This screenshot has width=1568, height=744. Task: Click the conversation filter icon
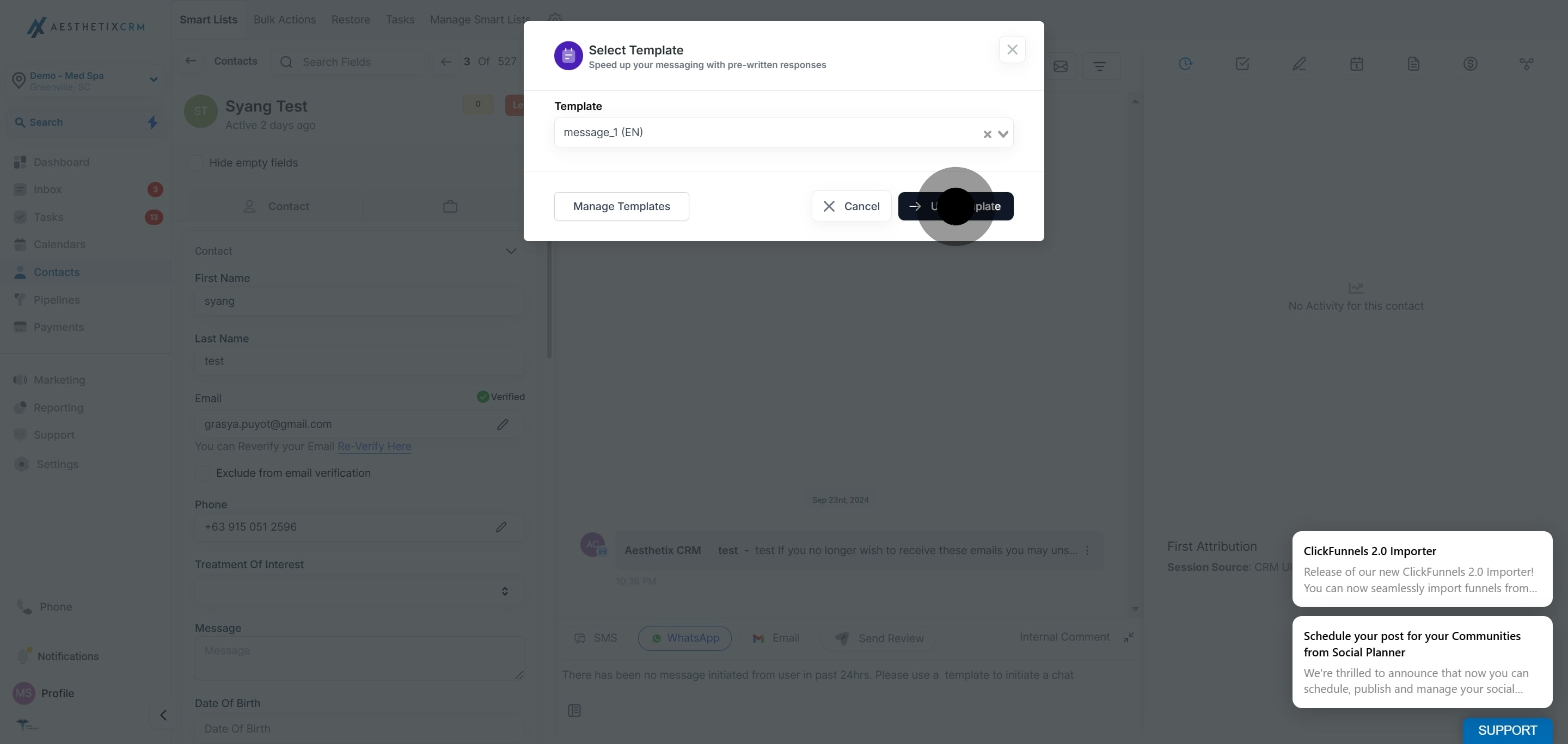pos(1099,66)
